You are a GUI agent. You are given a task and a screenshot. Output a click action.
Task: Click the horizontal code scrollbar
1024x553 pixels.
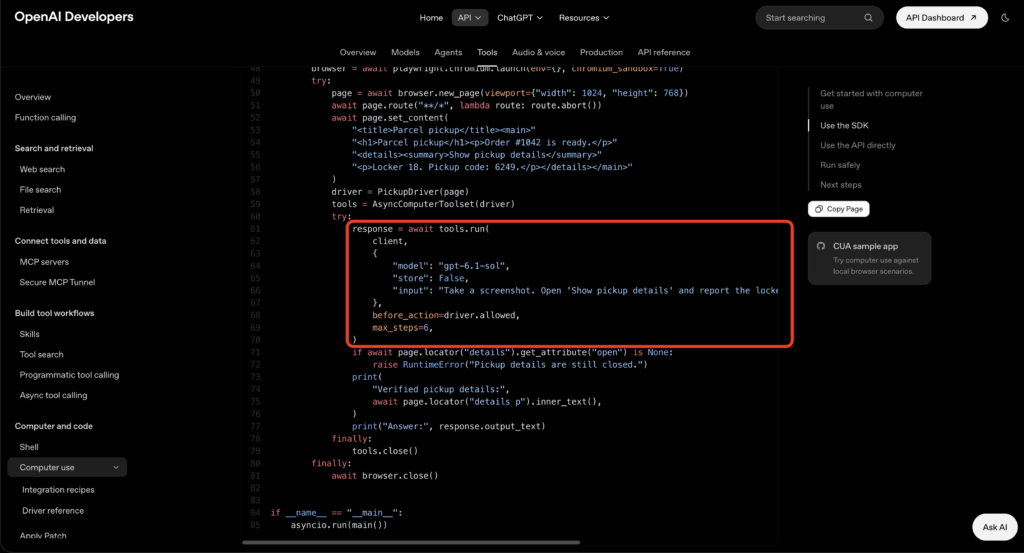[411, 542]
